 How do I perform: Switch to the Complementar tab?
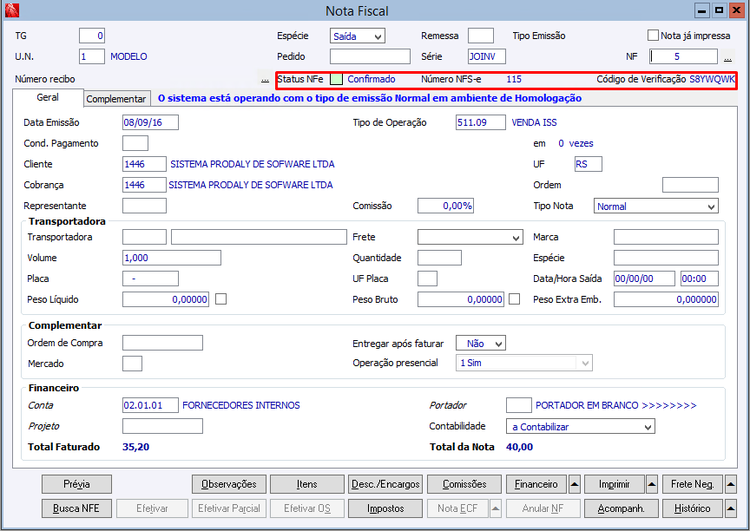116,99
